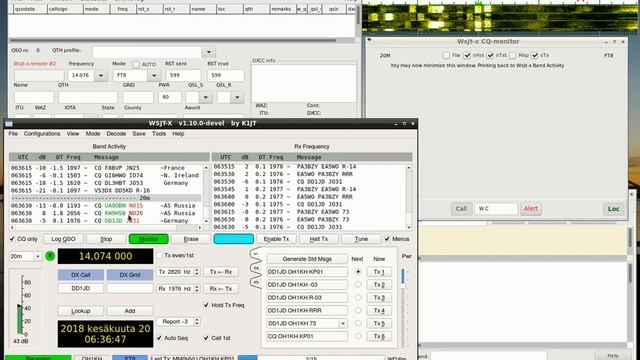
Task: Open the Mode menu
Action: point(93,134)
